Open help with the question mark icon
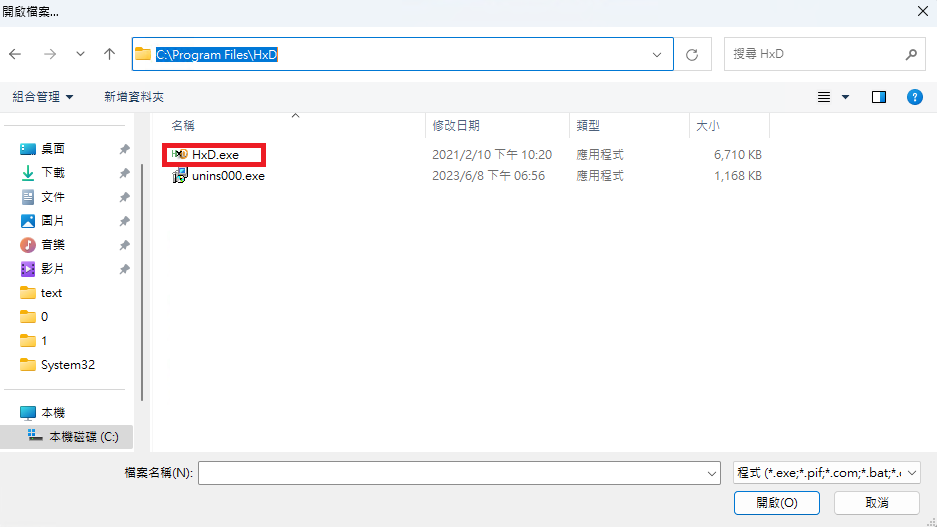This screenshot has height=527, width=937. 914,97
